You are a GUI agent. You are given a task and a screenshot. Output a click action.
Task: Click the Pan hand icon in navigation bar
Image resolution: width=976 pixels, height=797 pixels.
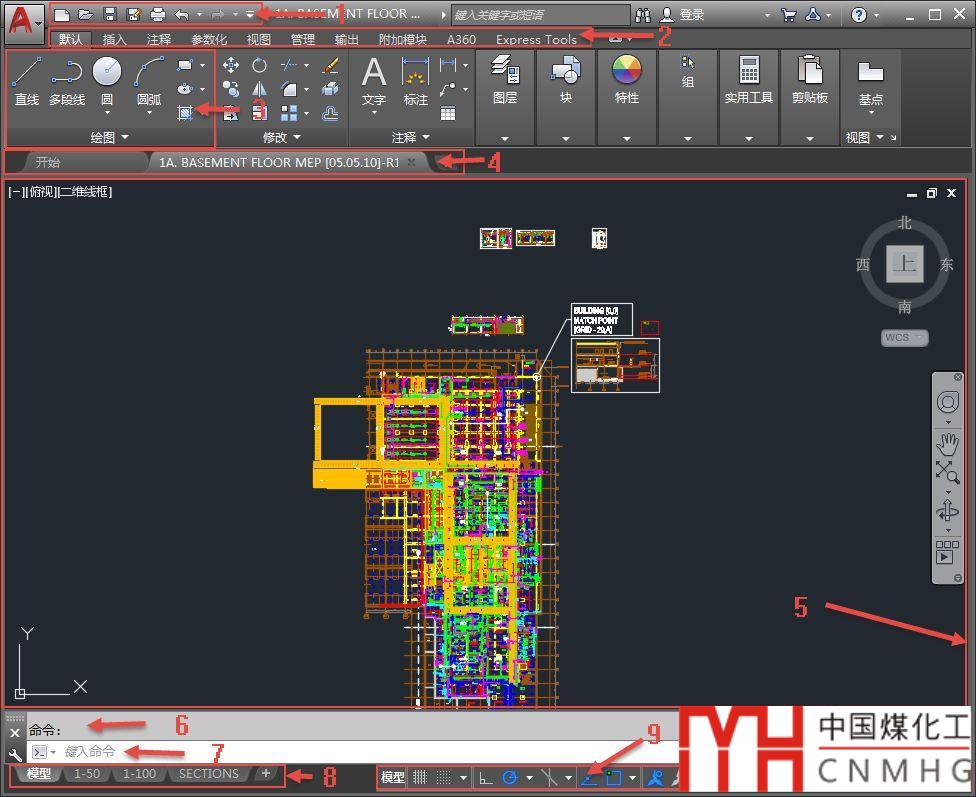click(947, 444)
